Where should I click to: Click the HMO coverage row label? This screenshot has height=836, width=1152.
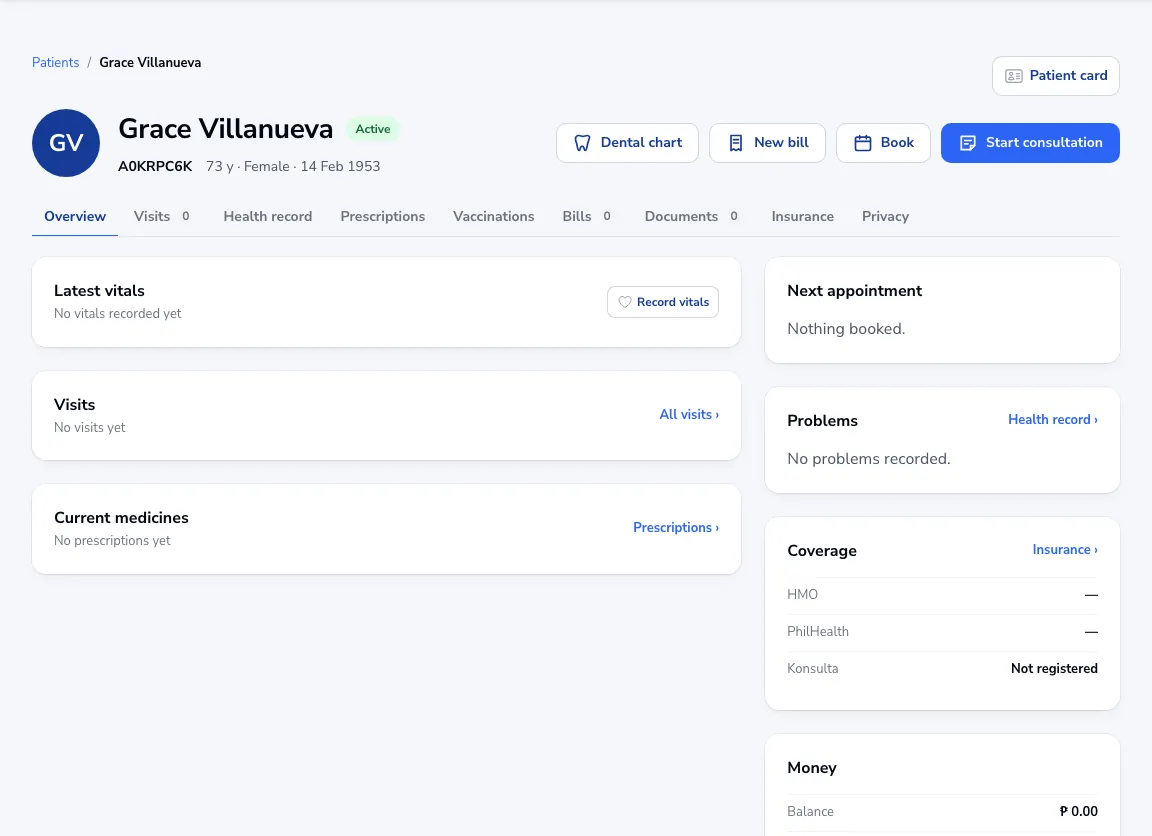click(802, 594)
